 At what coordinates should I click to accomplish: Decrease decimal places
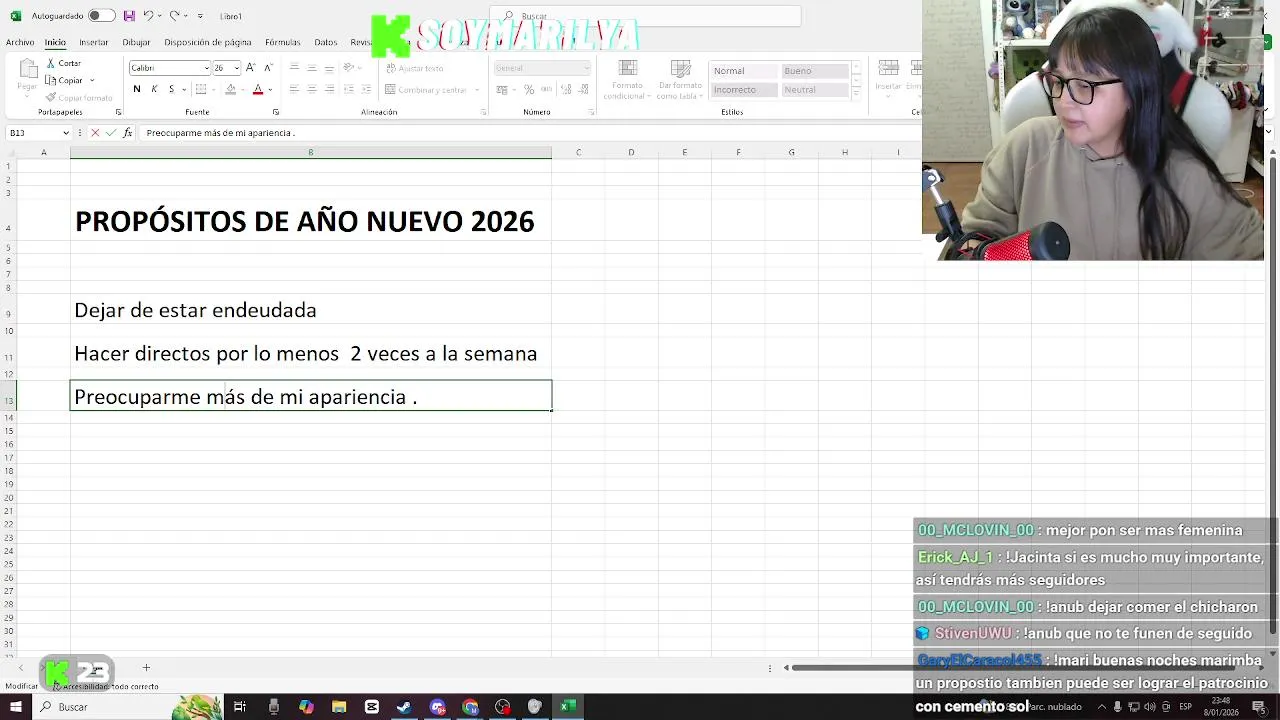pos(585,90)
